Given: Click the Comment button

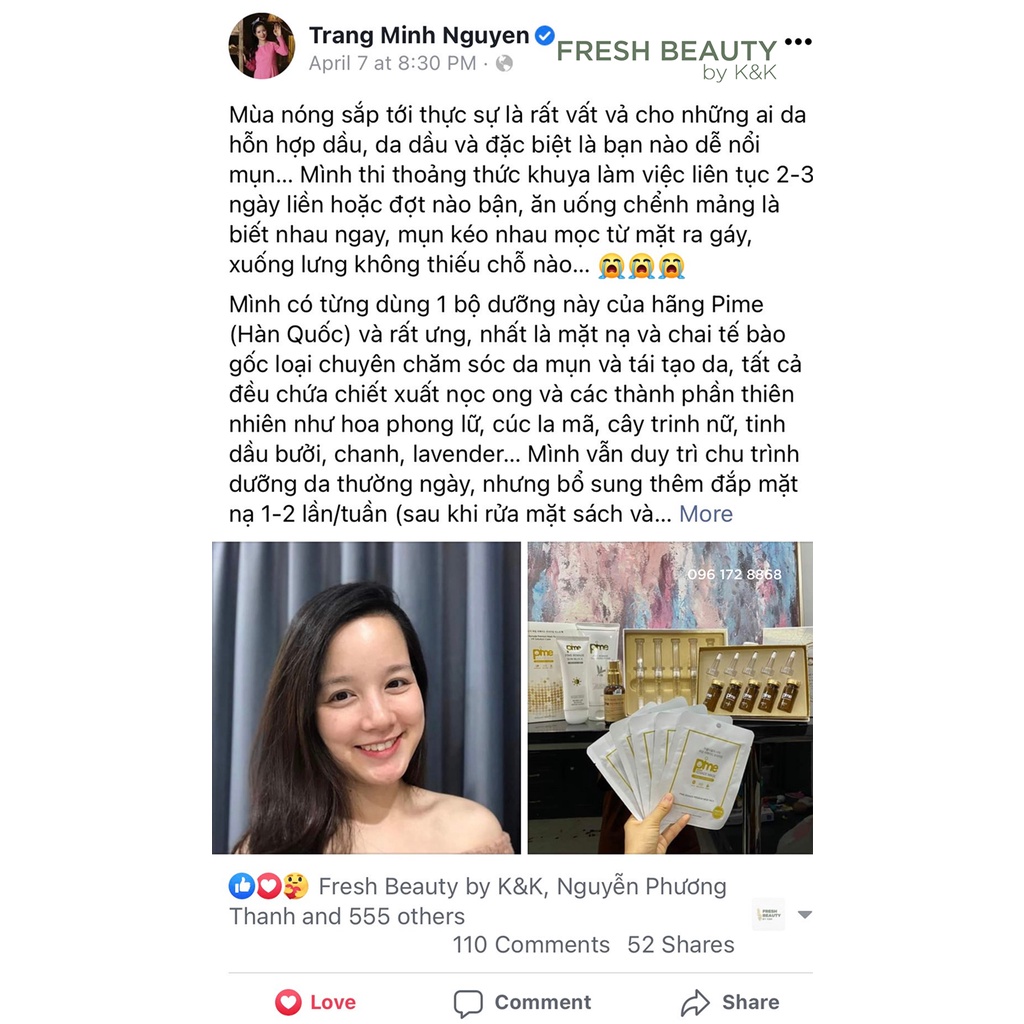Looking at the screenshot, I should tap(522, 1002).
